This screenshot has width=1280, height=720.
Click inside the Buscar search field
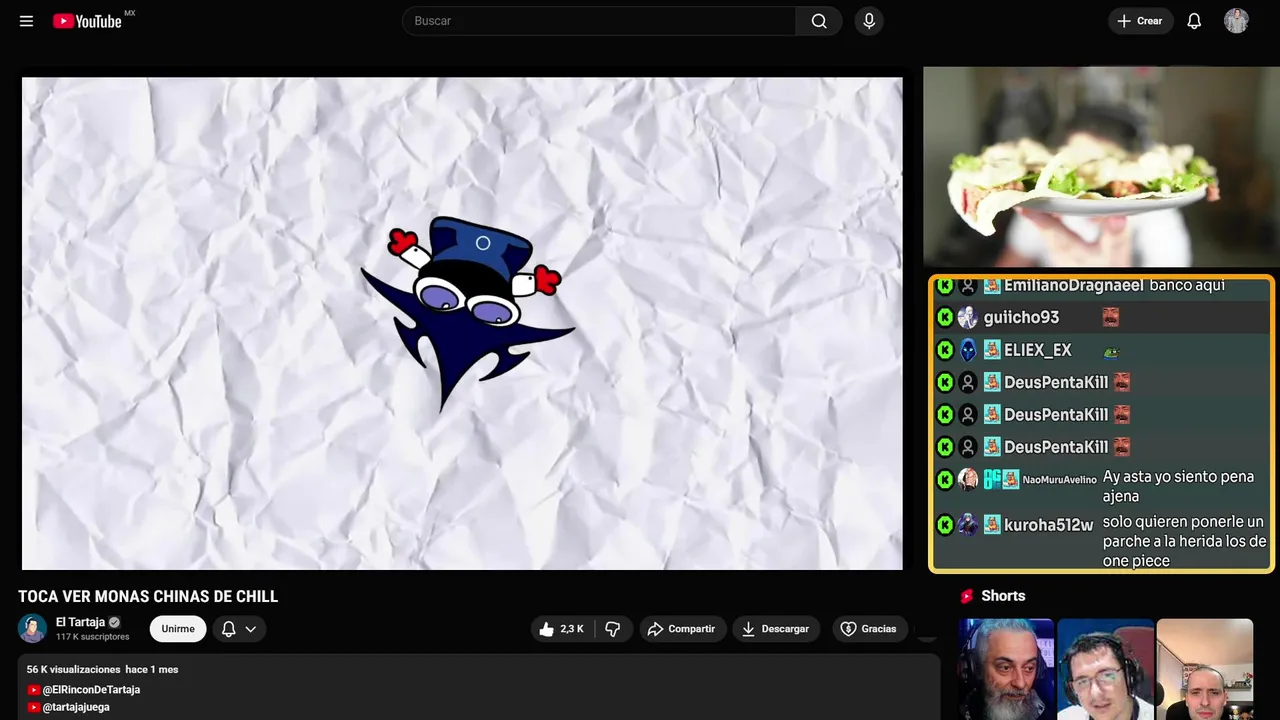coord(599,21)
